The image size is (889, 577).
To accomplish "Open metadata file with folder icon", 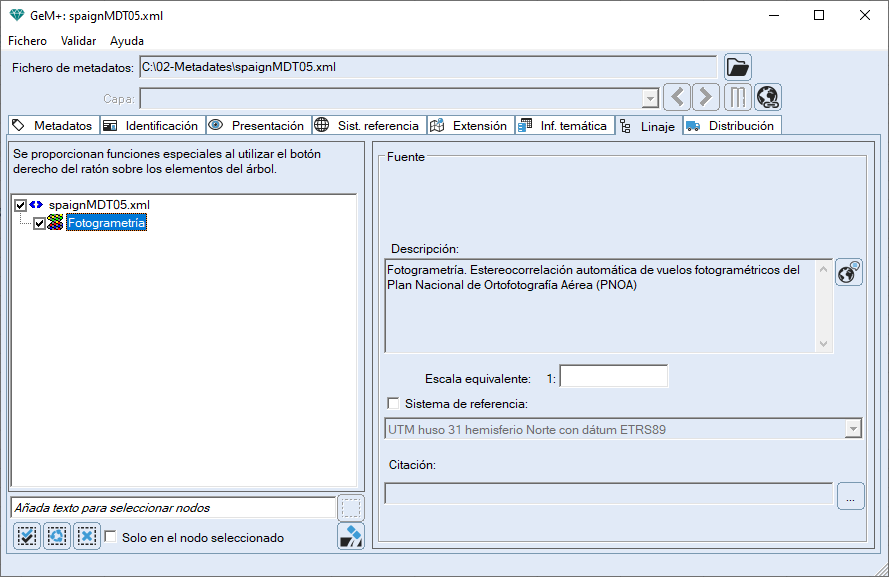I will coord(737,67).
